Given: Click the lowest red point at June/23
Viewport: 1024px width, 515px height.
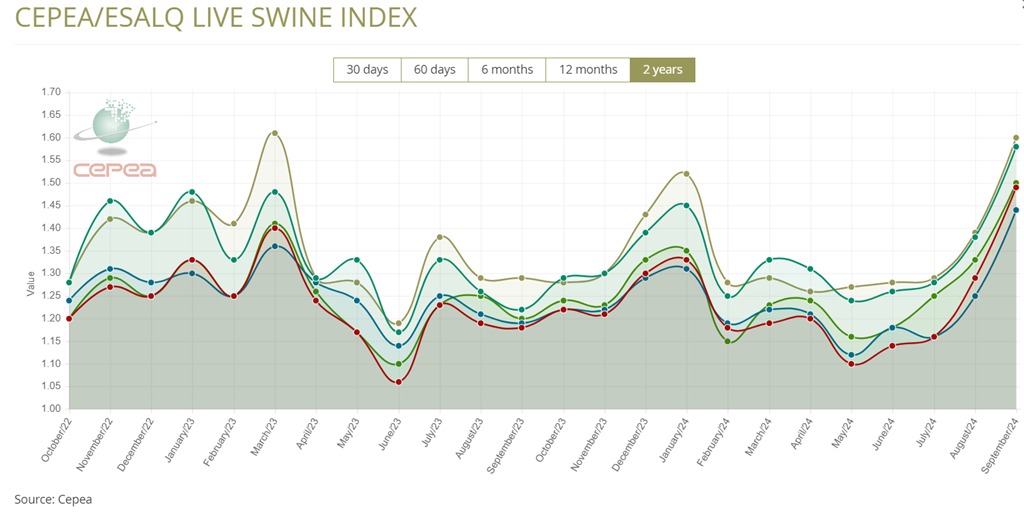Looking at the screenshot, I should [x=398, y=382].
